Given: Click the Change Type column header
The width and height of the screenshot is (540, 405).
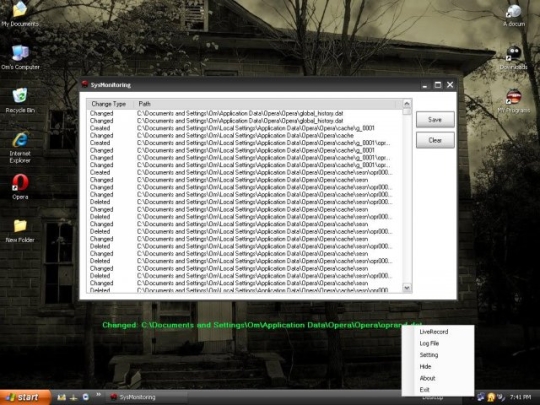Looking at the screenshot, I should click(x=110, y=104).
